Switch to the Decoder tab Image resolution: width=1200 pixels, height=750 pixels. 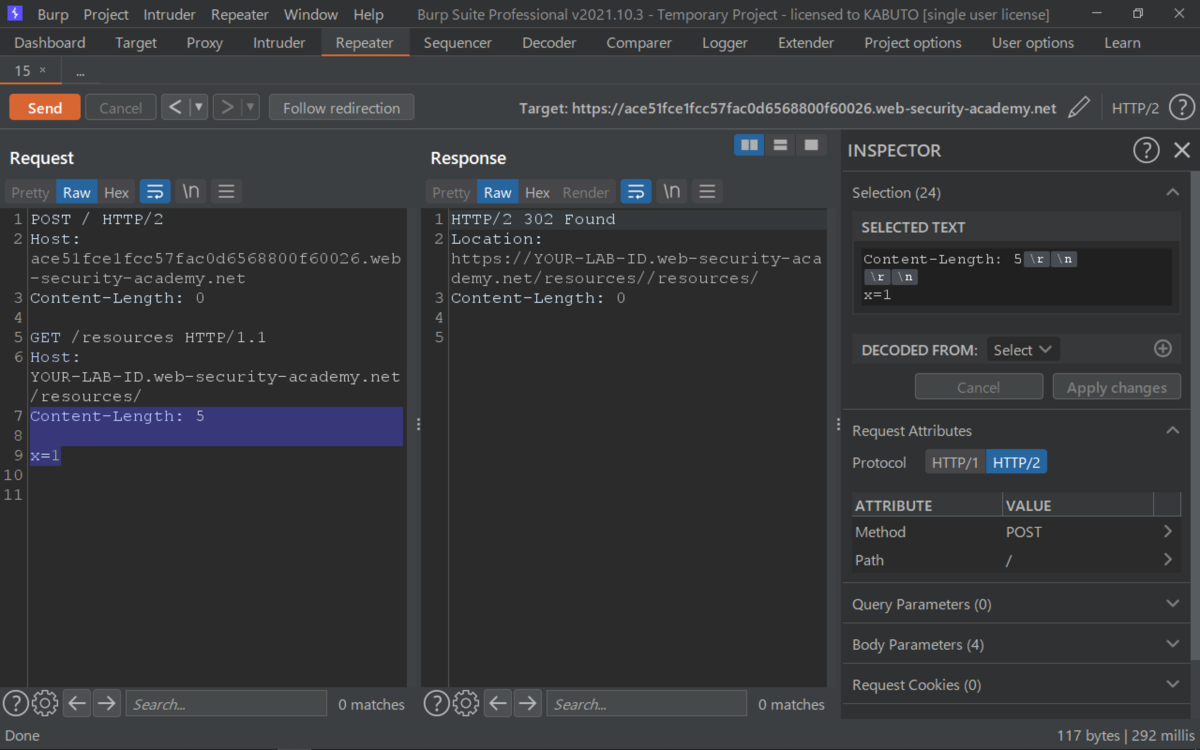(x=549, y=43)
